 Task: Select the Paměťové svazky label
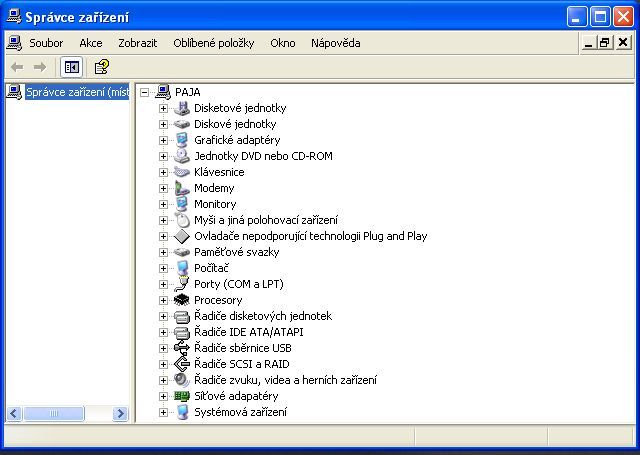coord(236,252)
